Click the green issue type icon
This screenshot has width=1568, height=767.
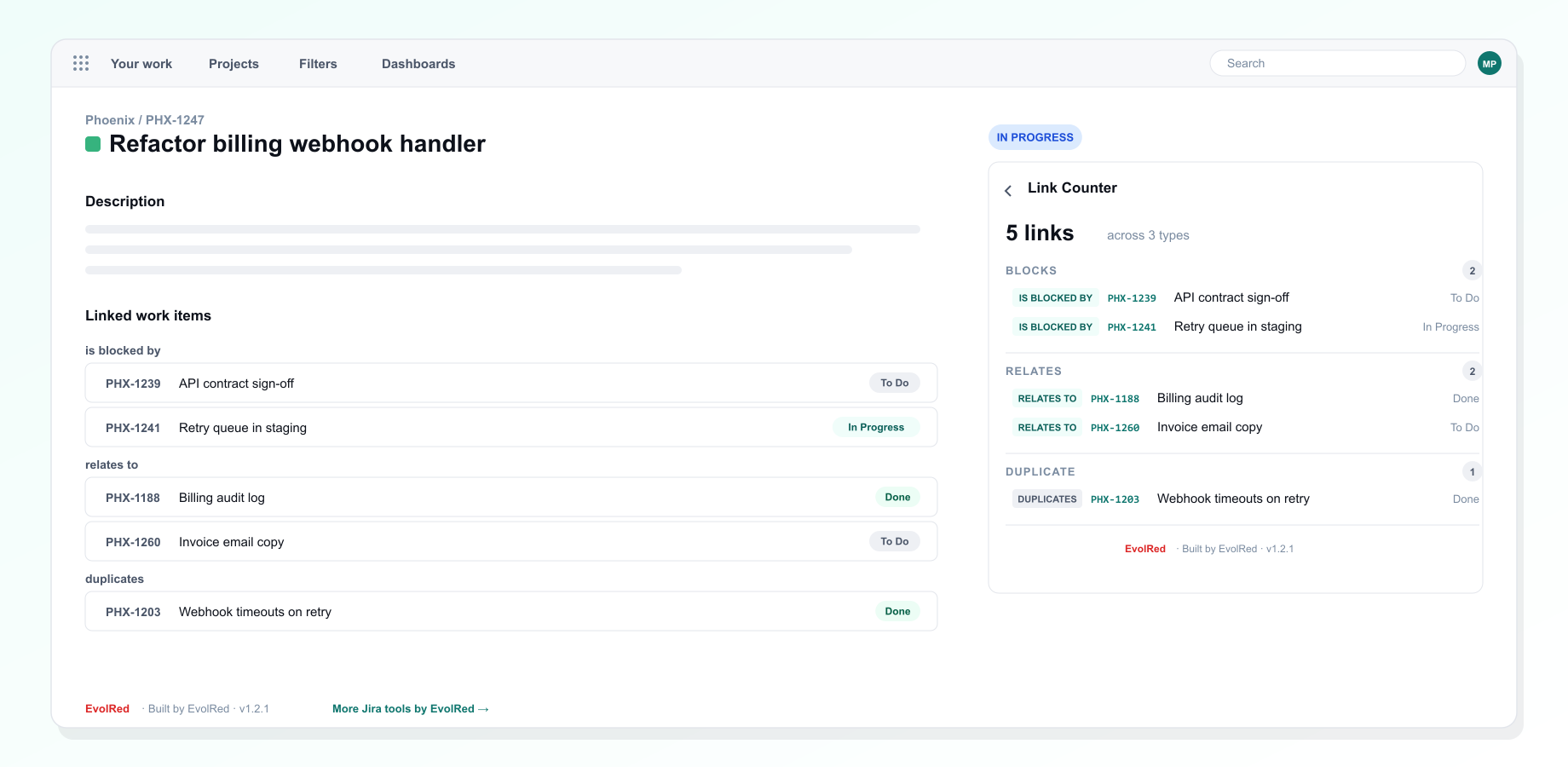[93, 144]
